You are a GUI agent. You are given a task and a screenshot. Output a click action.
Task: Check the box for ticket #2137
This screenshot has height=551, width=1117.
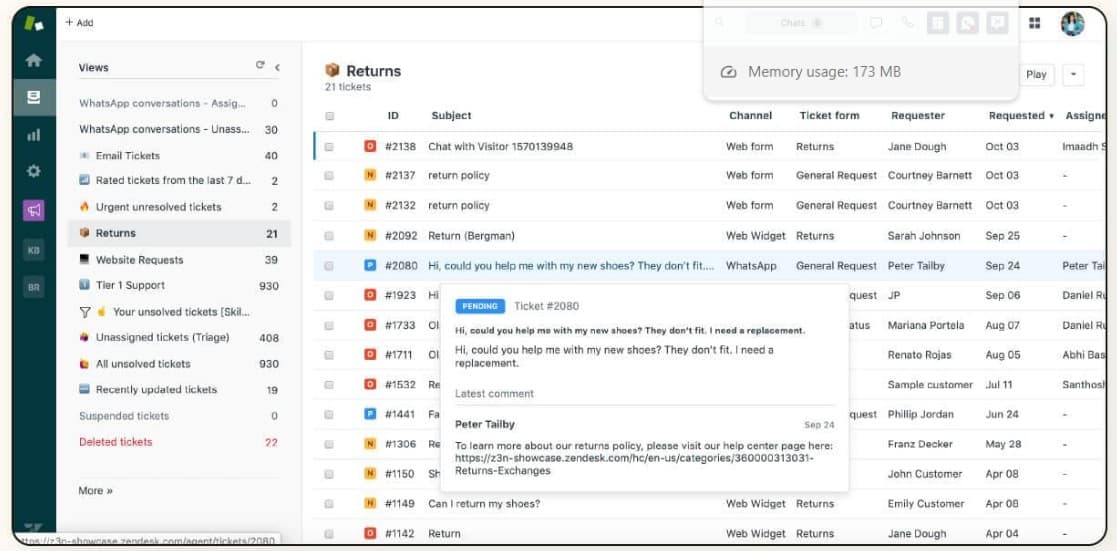pyautogui.click(x=329, y=176)
